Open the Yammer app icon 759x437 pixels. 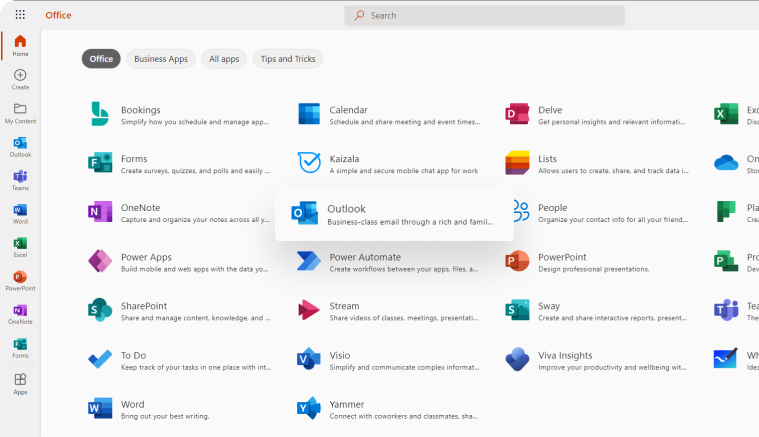309,408
